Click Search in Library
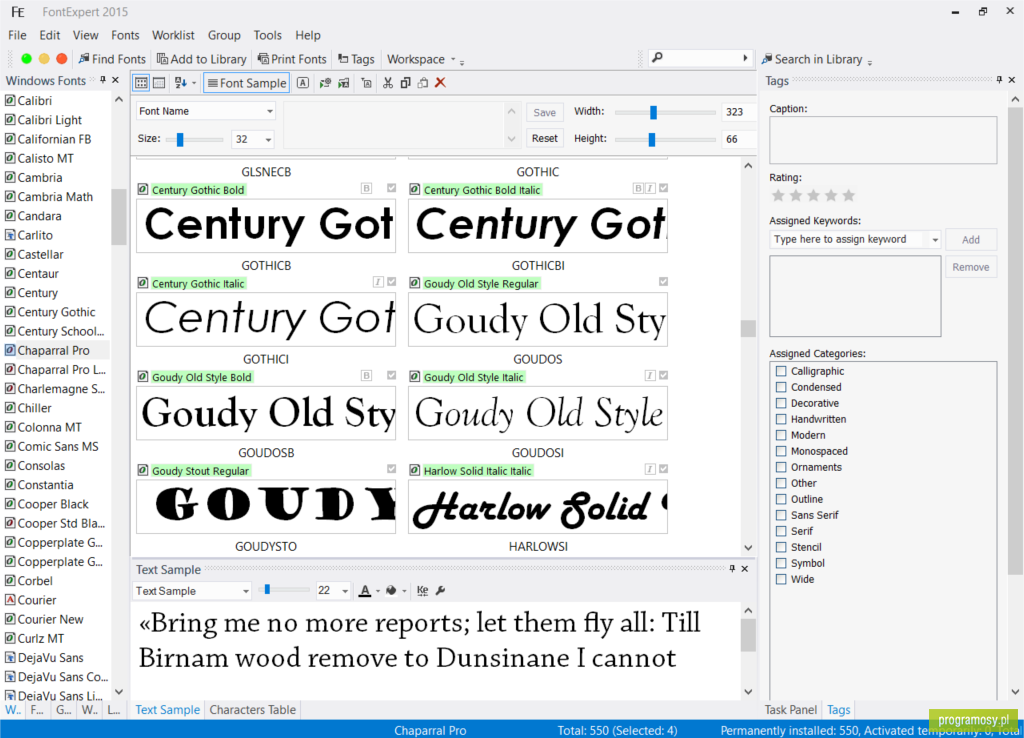Image resolution: width=1024 pixels, height=738 pixels. click(x=812, y=59)
